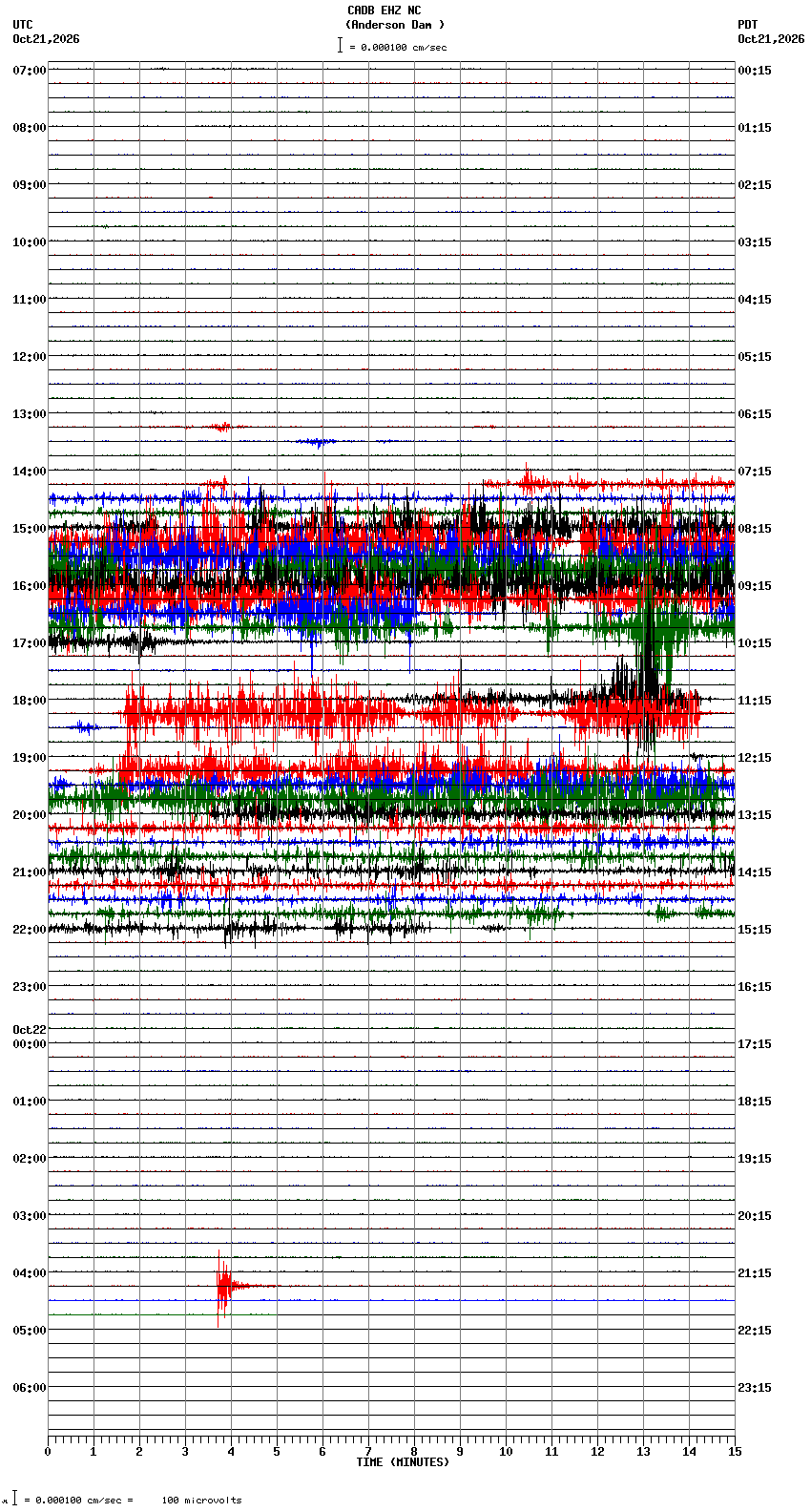The image size is (811, 1512).
Task: Click the 18:00 UTC row label
Action: [30, 701]
